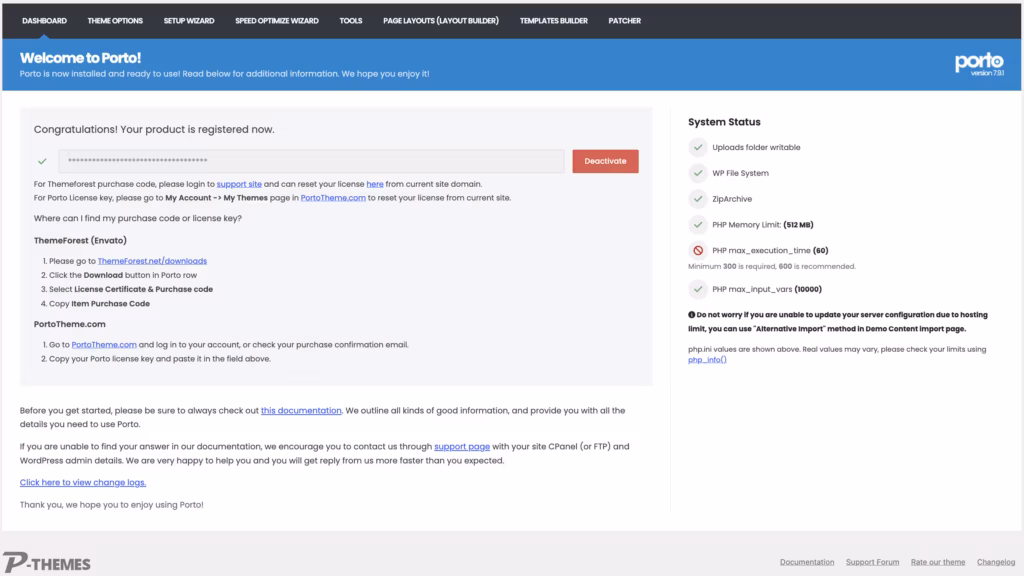
Task: Focus the masked license key field
Action: pyautogui.click(x=312, y=161)
